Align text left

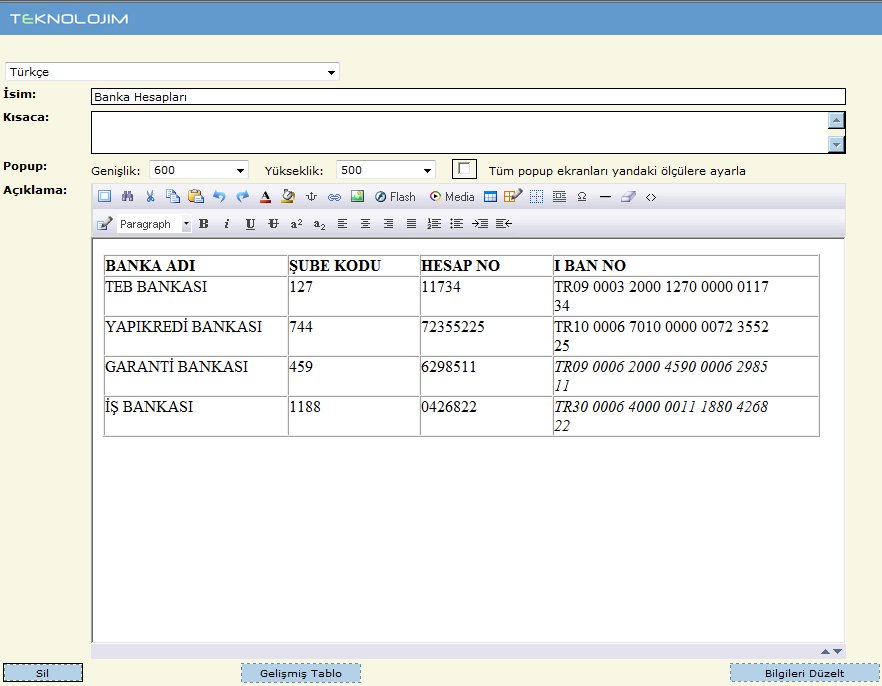point(343,224)
